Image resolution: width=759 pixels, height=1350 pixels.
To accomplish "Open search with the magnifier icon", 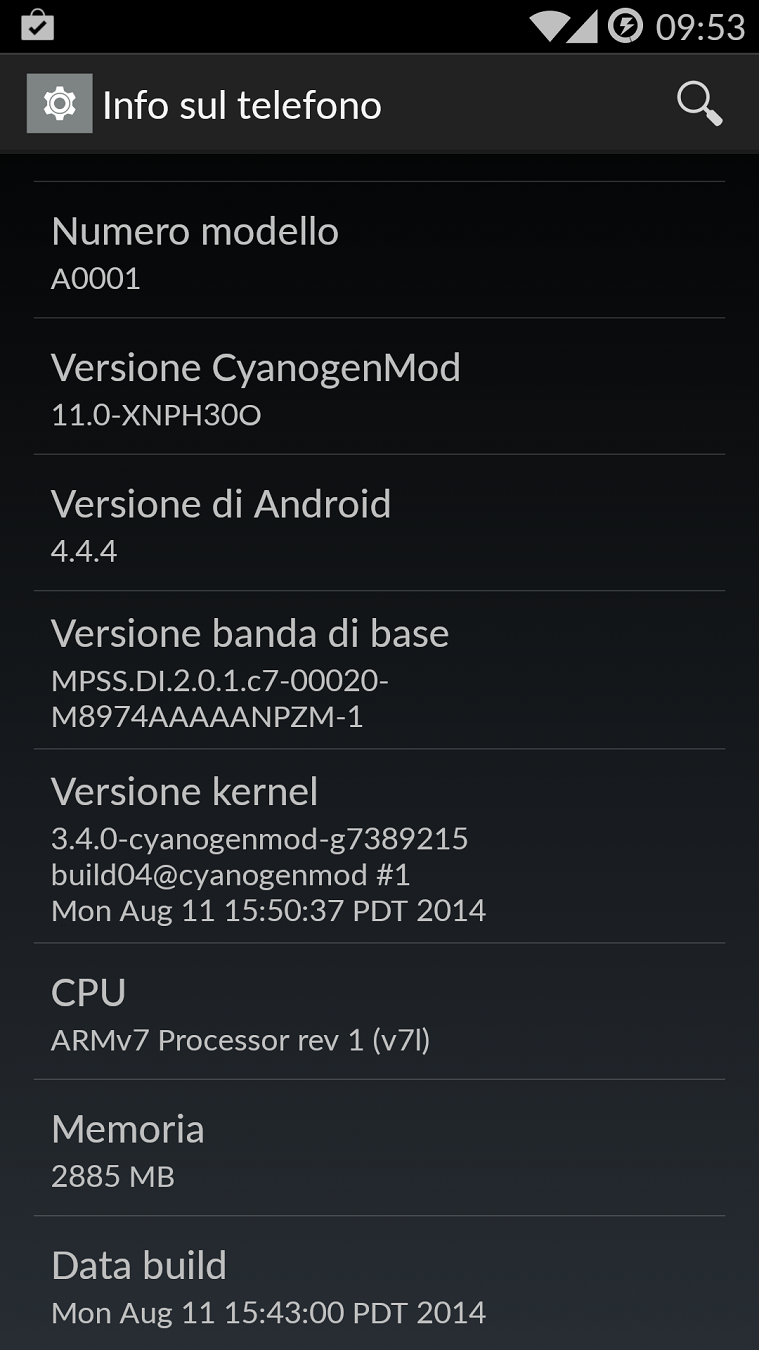I will (699, 104).
